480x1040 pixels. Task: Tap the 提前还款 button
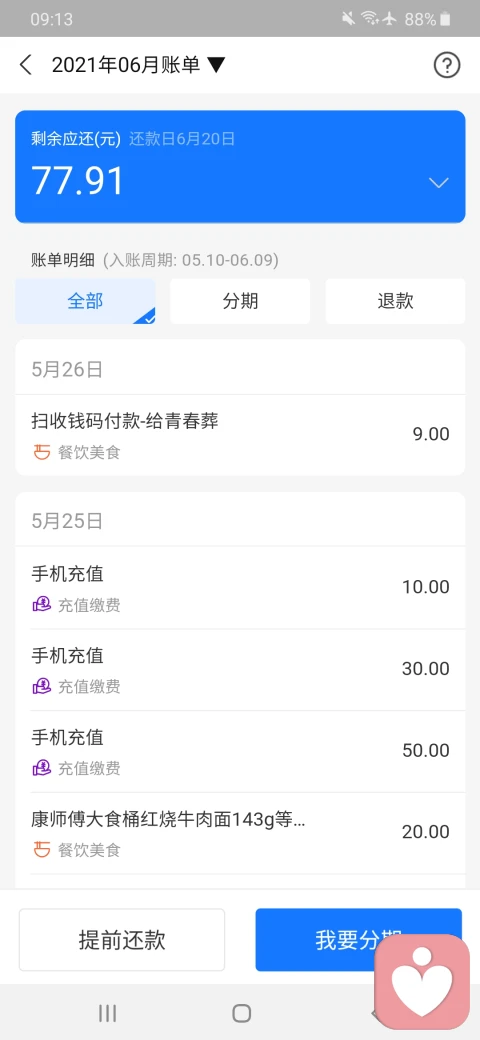click(x=122, y=940)
